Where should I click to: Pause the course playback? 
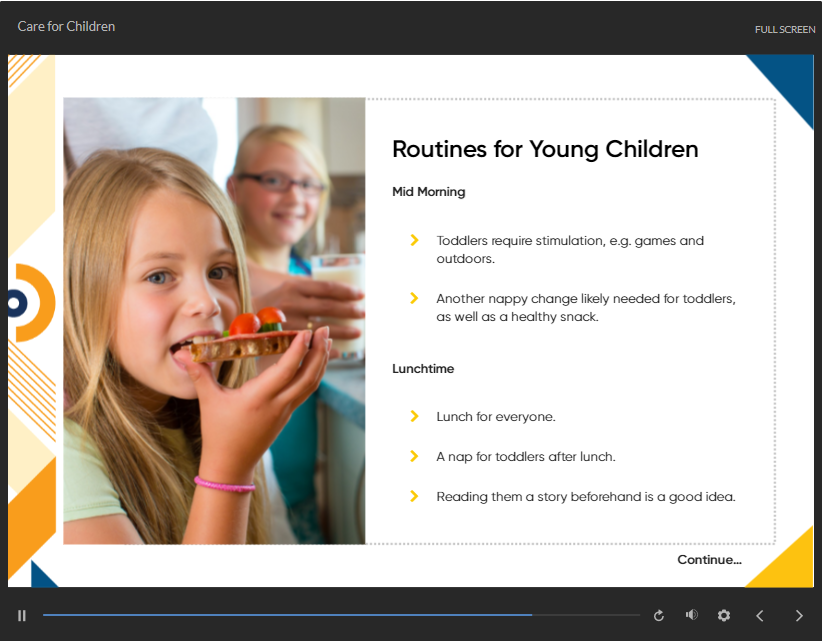(x=21, y=615)
